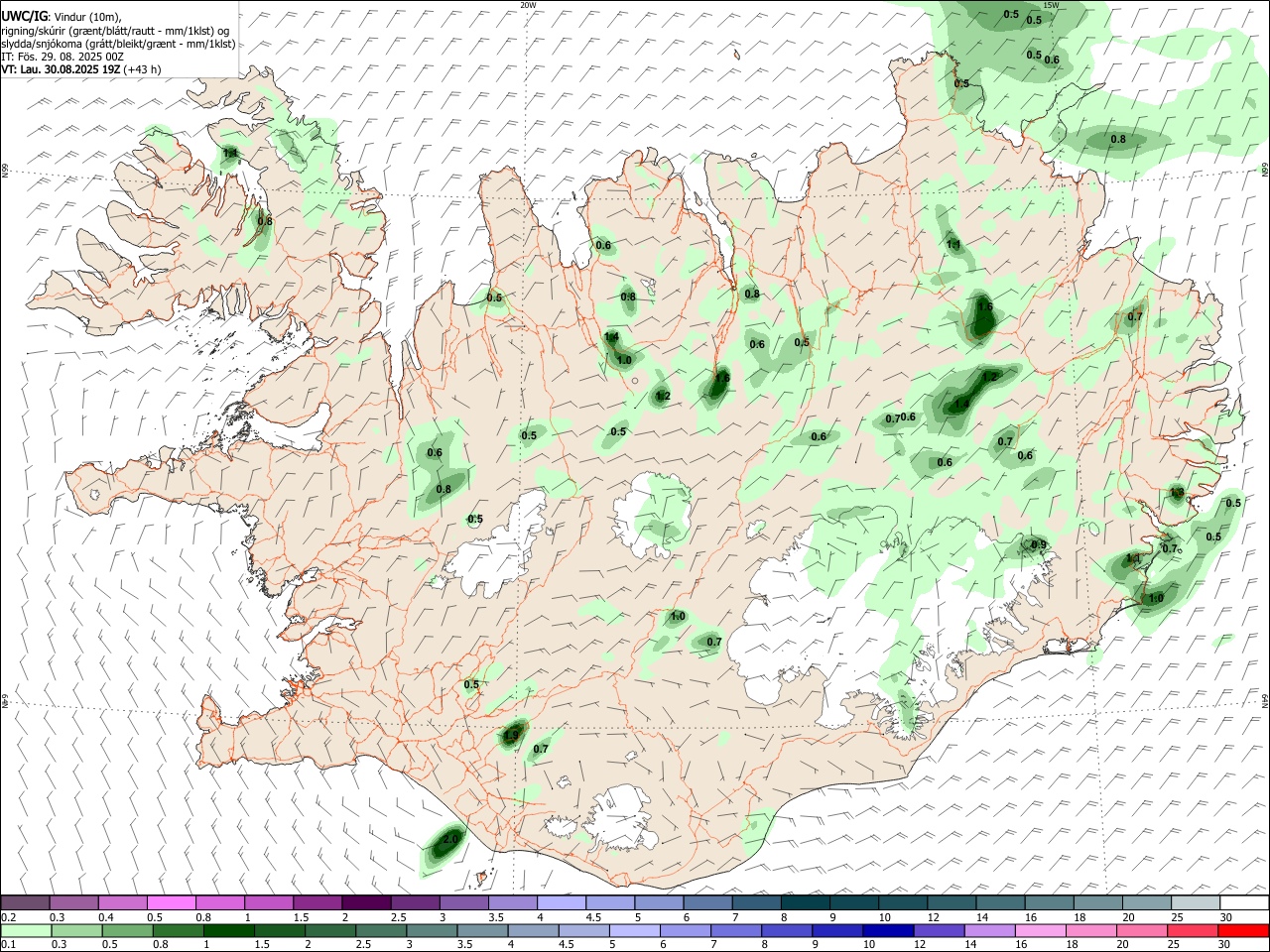Click the "slydda/snjókoma" legend description line
The width and height of the screenshot is (1270, 952).
(118, 44)
